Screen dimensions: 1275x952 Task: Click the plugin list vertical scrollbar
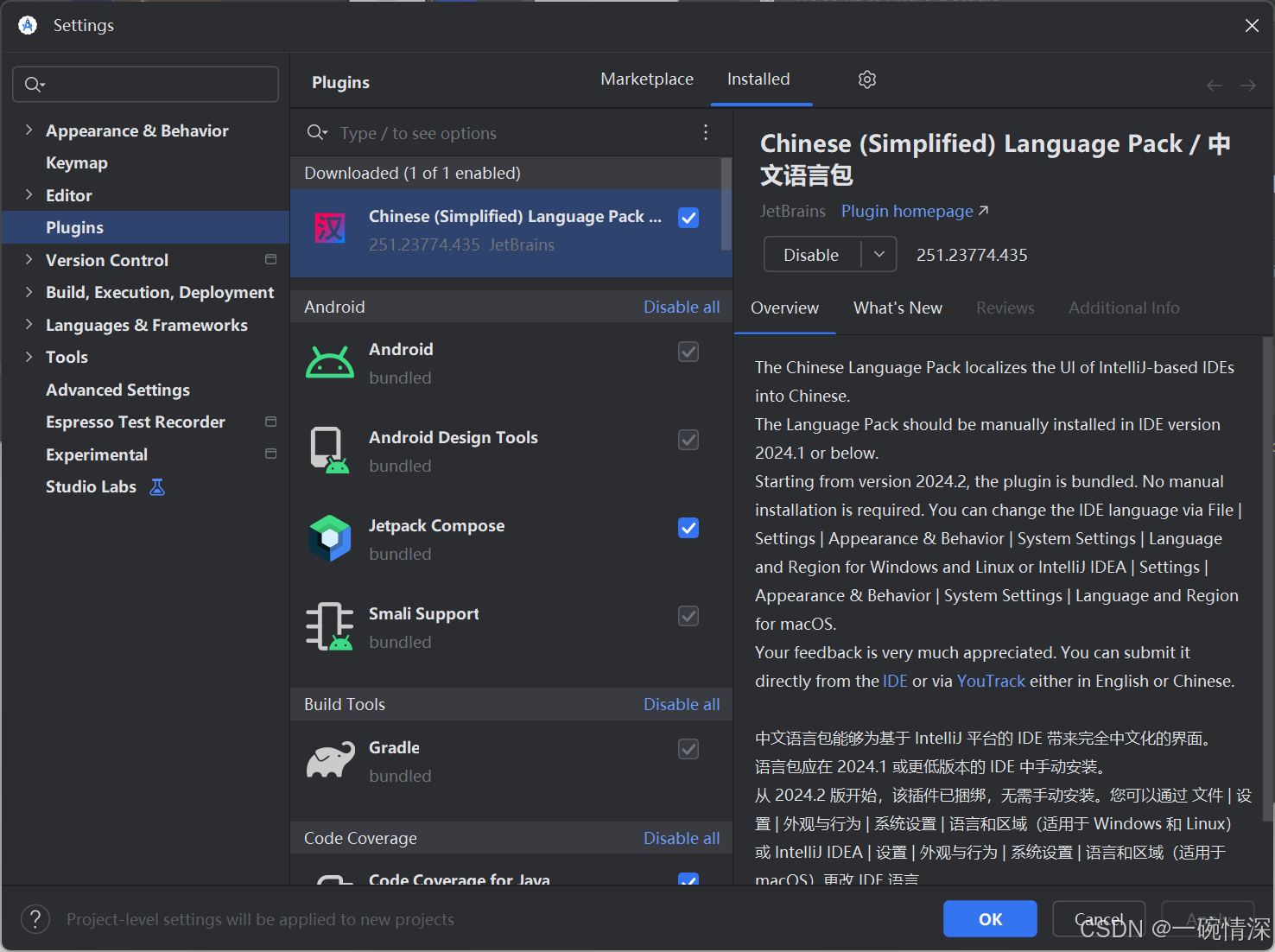tap(726, 205)
